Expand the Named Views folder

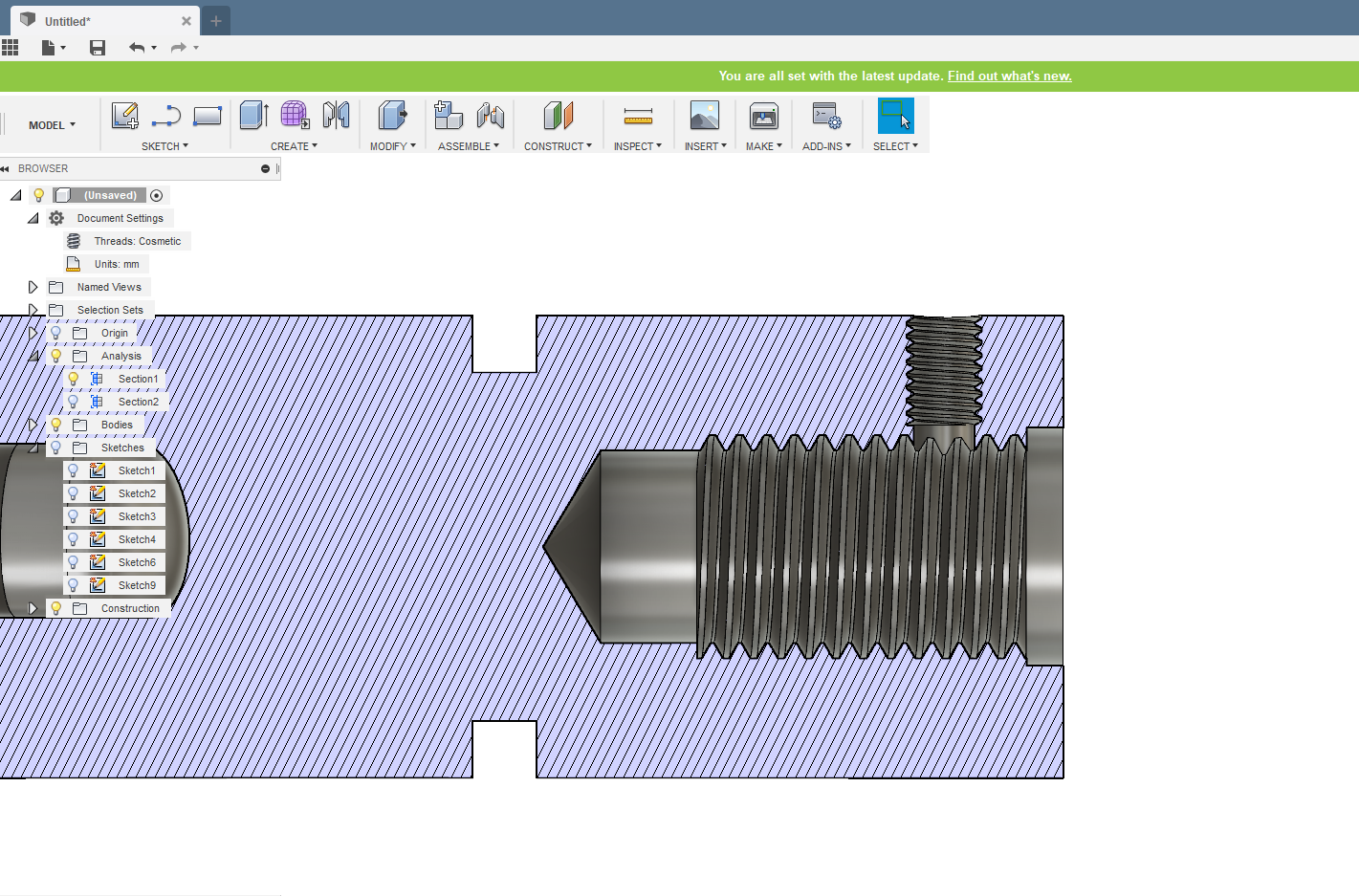coord(33,286)
